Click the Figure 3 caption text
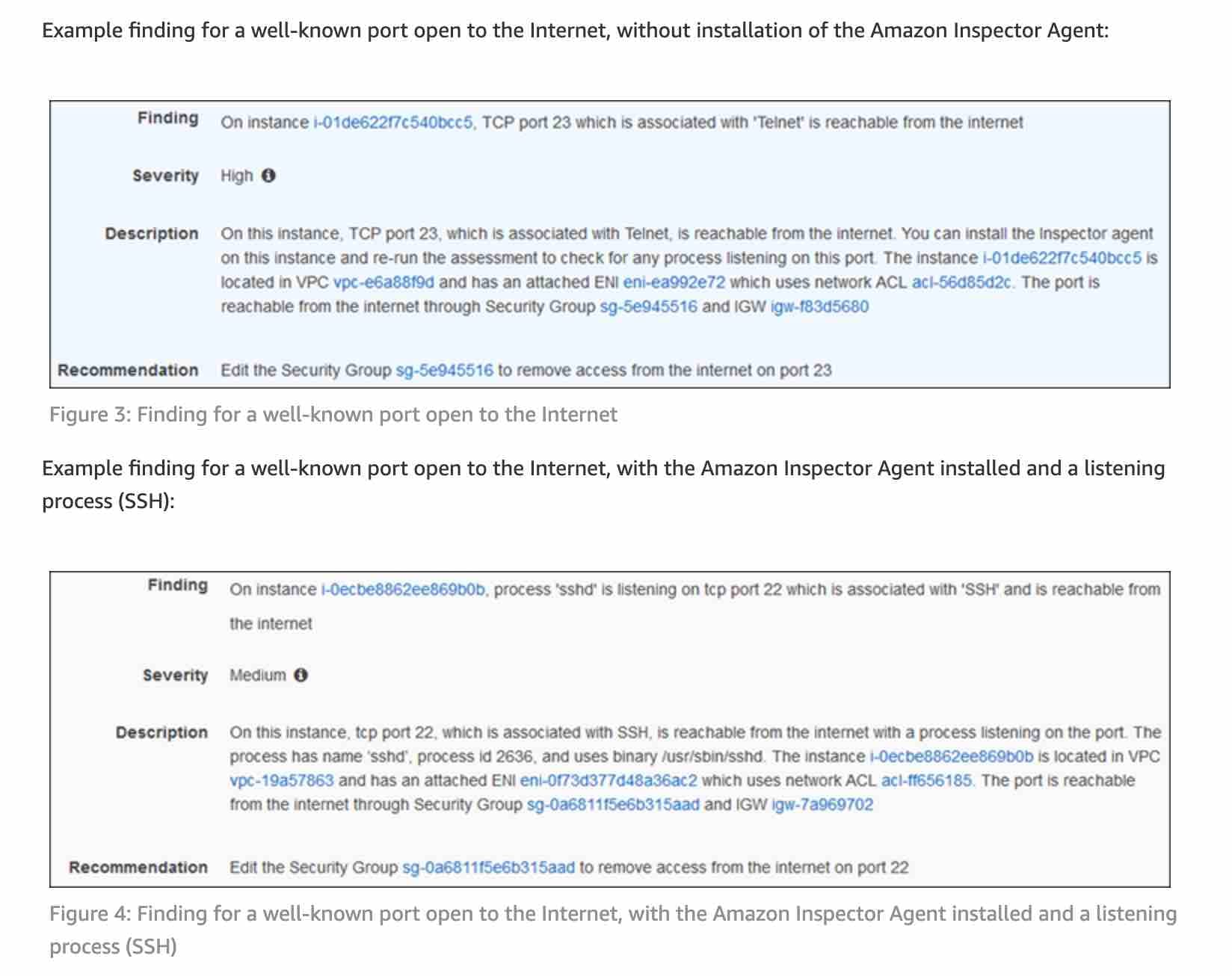1232x976 pixels. [333, 415]
